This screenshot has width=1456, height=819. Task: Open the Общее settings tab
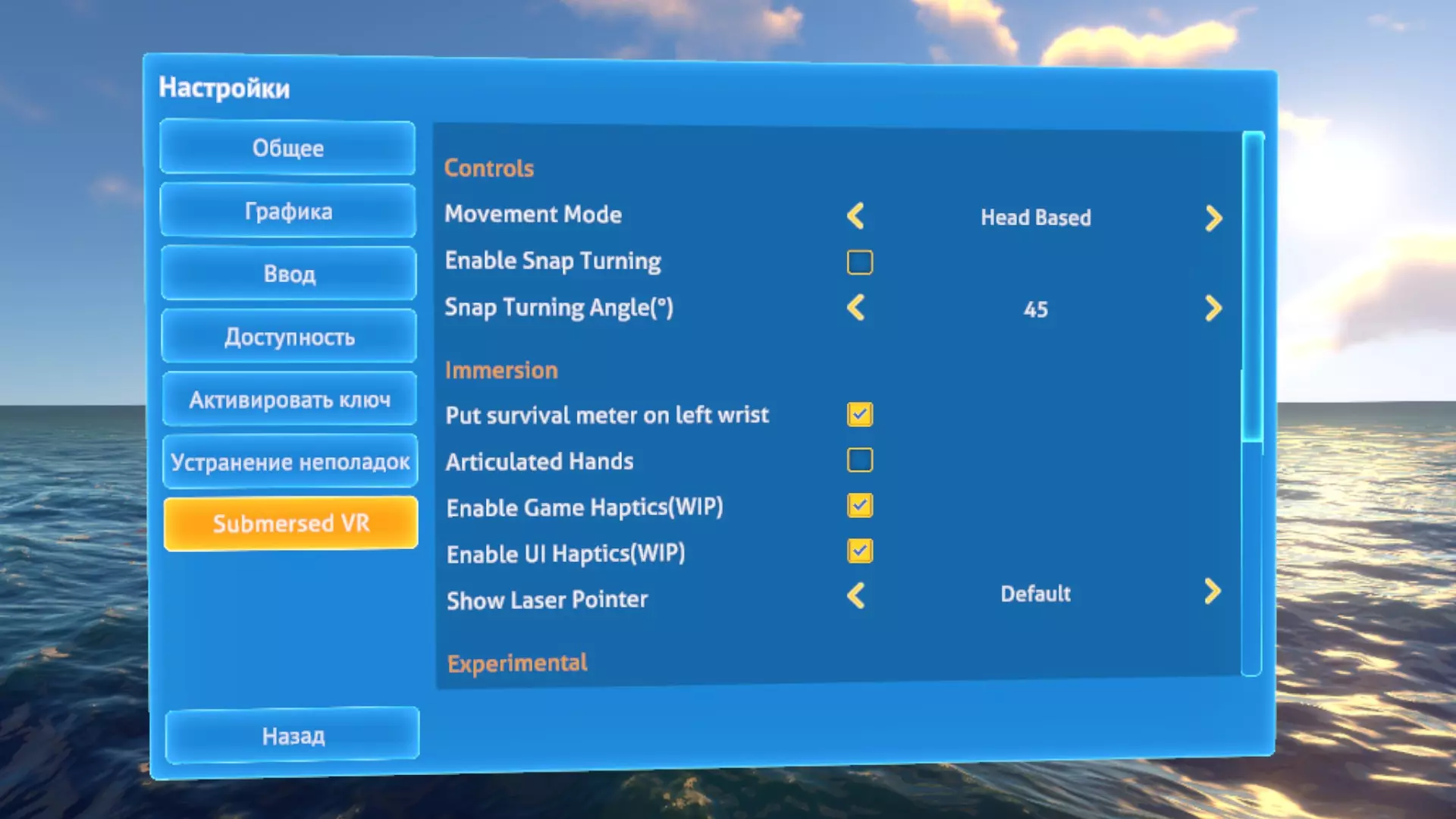[287, 148]
